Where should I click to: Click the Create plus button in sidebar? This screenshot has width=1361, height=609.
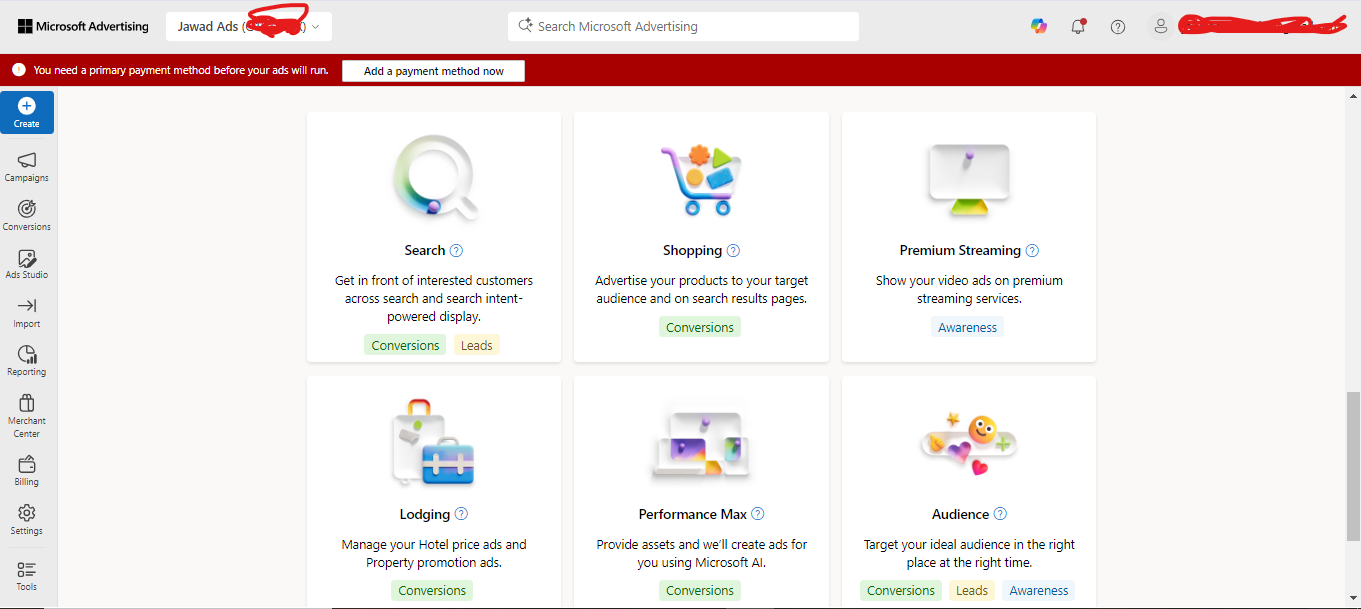pos(27,113)
